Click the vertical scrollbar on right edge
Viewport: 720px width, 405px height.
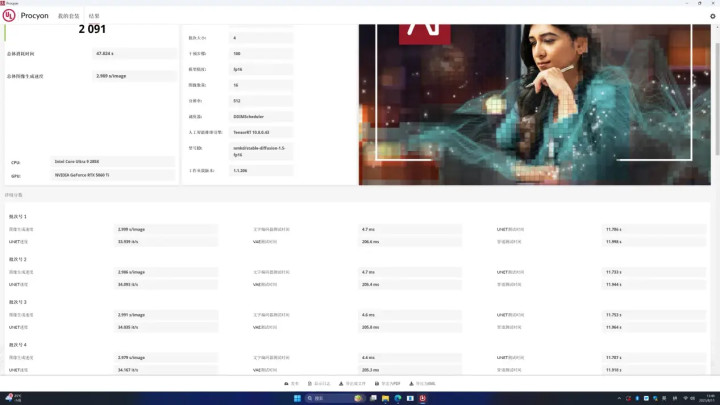pos(717,99)
